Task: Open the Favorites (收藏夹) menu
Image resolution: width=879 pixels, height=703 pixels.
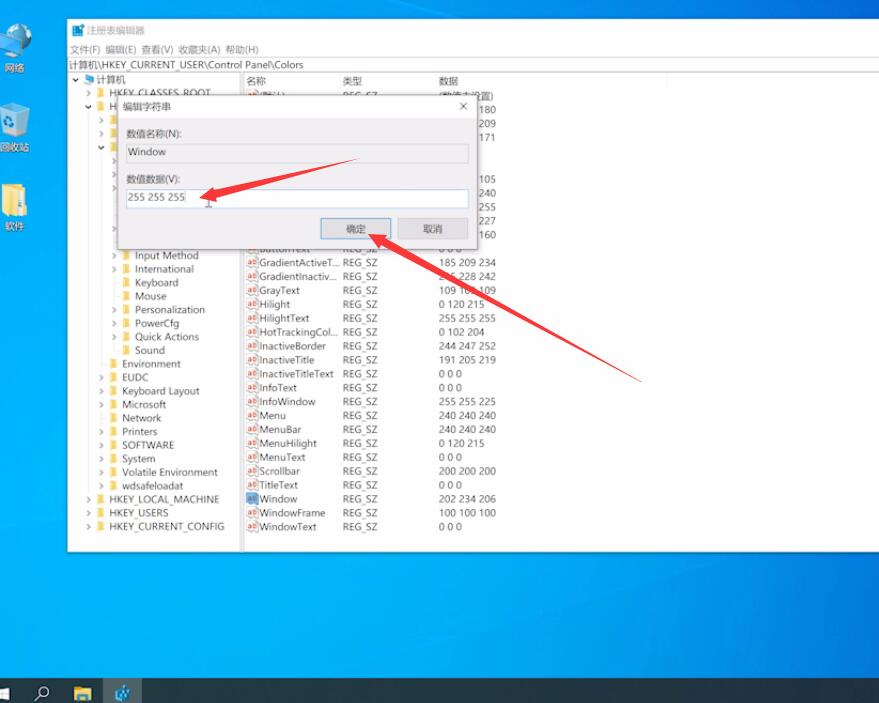Action: (199, 49)
